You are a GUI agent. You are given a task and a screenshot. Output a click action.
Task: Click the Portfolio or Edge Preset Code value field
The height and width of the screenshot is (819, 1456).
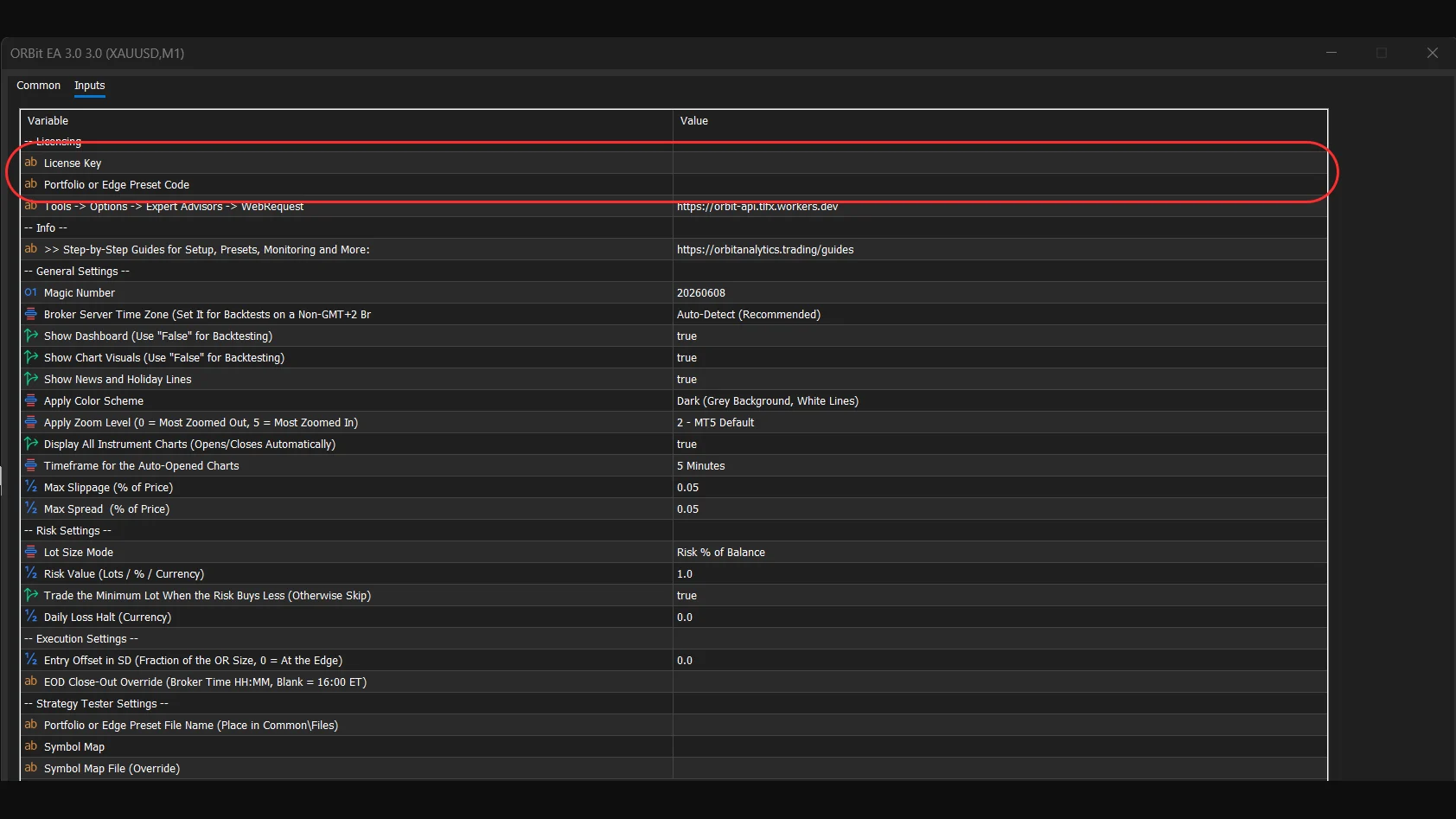point(999,184)
